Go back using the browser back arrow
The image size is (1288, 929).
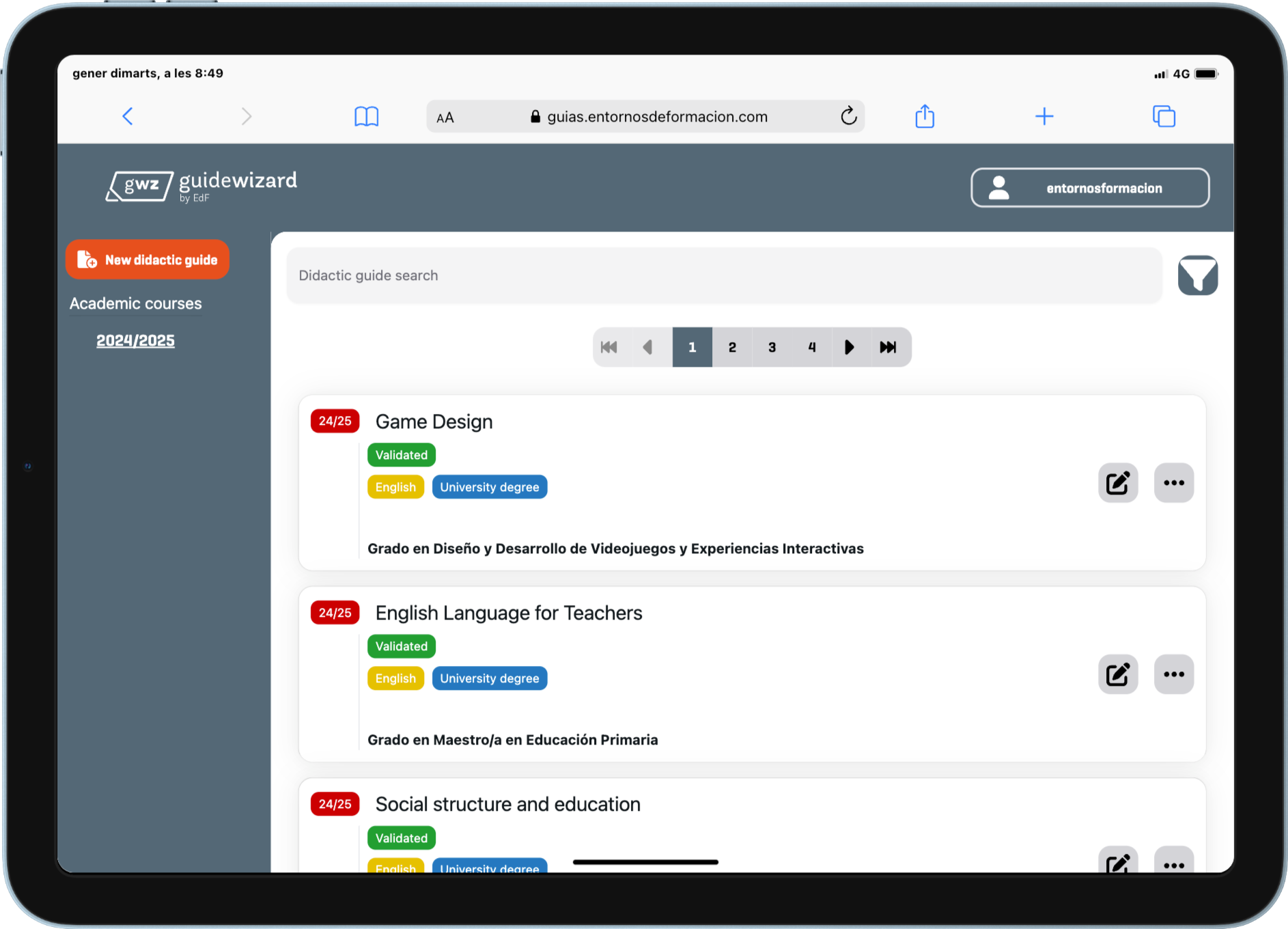128,116
